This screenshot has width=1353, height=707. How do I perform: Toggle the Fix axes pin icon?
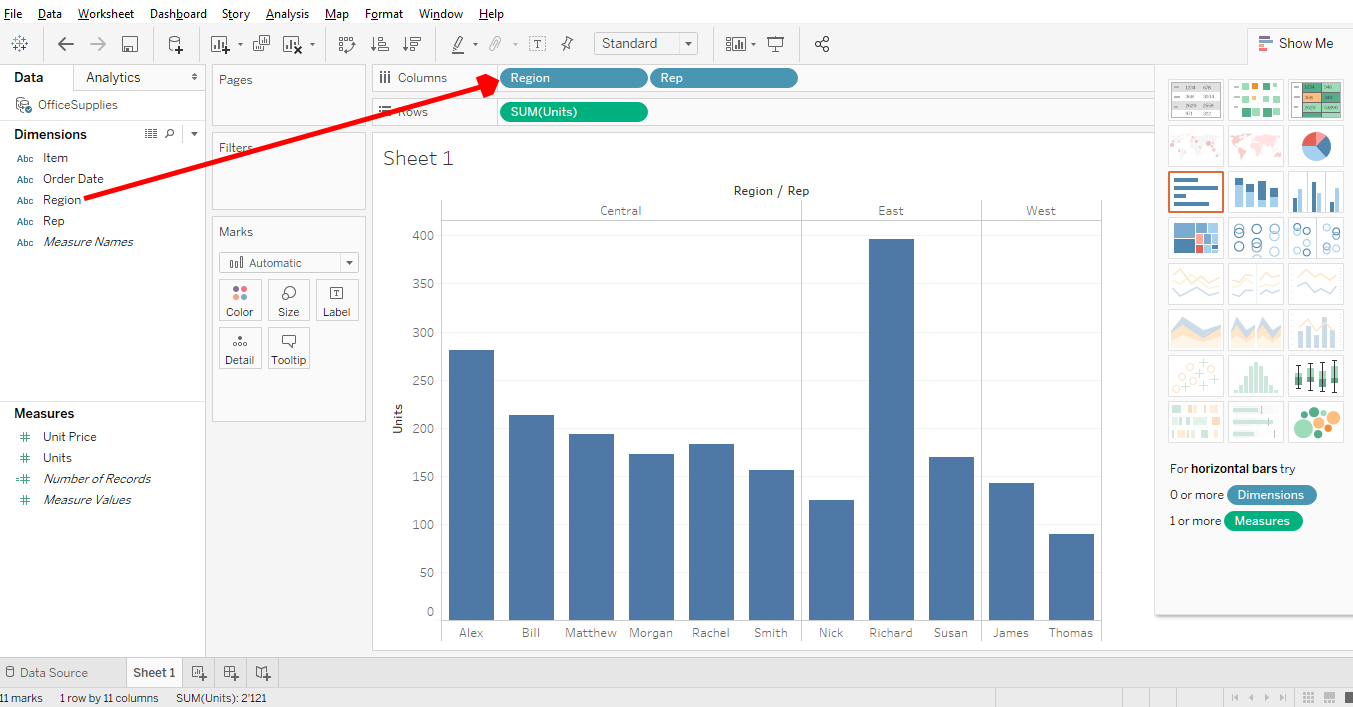click(x=567, y=44)
